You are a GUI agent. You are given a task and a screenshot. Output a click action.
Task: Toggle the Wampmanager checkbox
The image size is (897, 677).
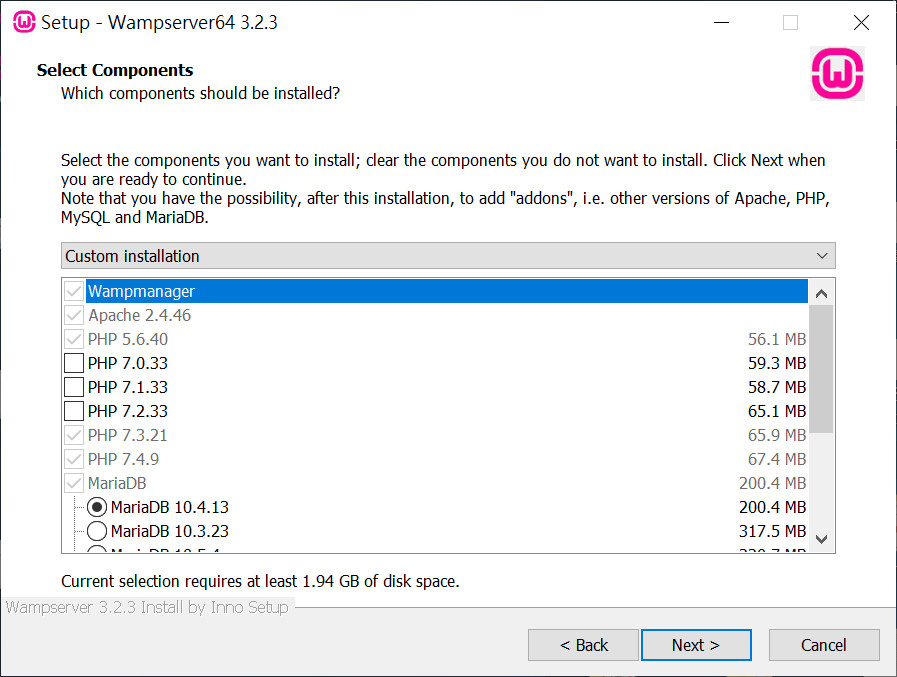coord(74,291)
